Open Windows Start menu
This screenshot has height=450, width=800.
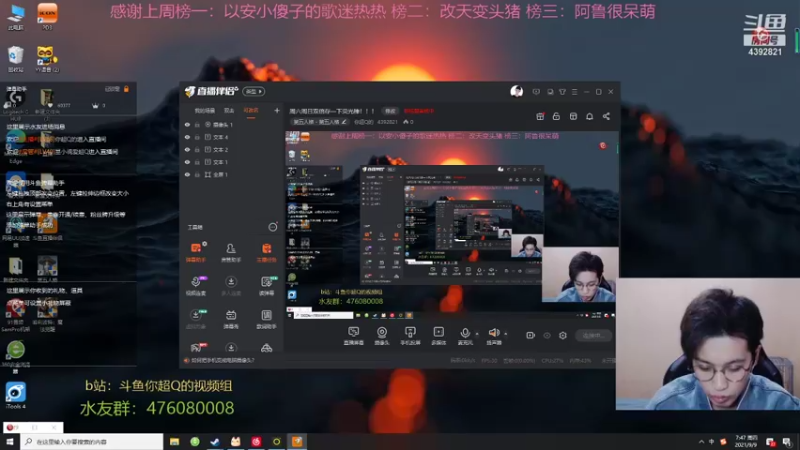10,442
